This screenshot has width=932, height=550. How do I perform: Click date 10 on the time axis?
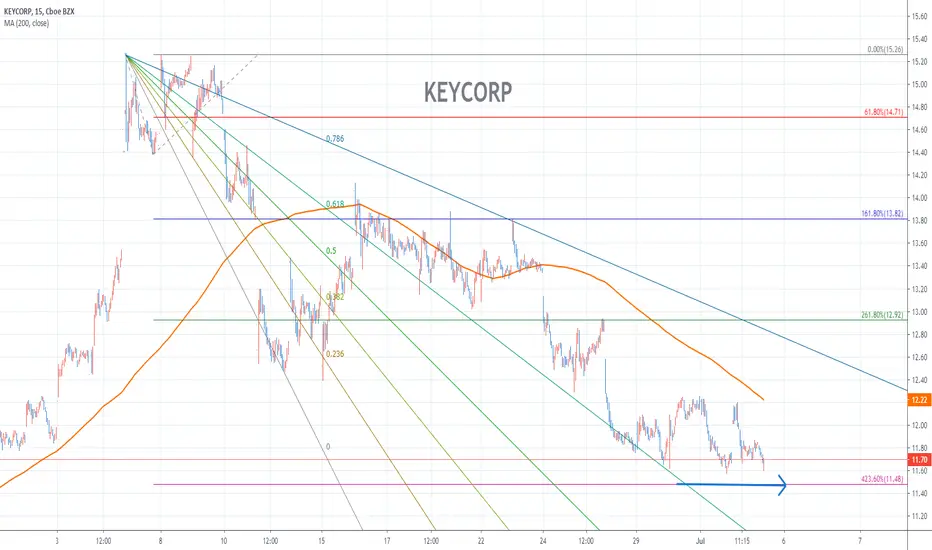click(x=223, y=541)
